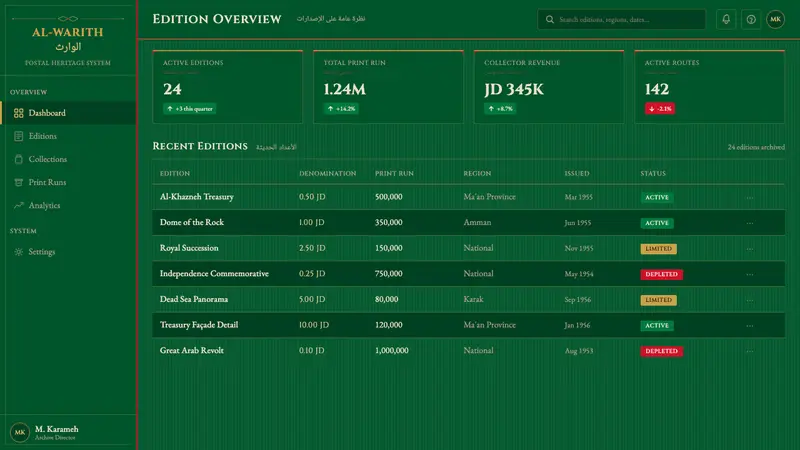Open the notifications bell icon

click(726, 19)
